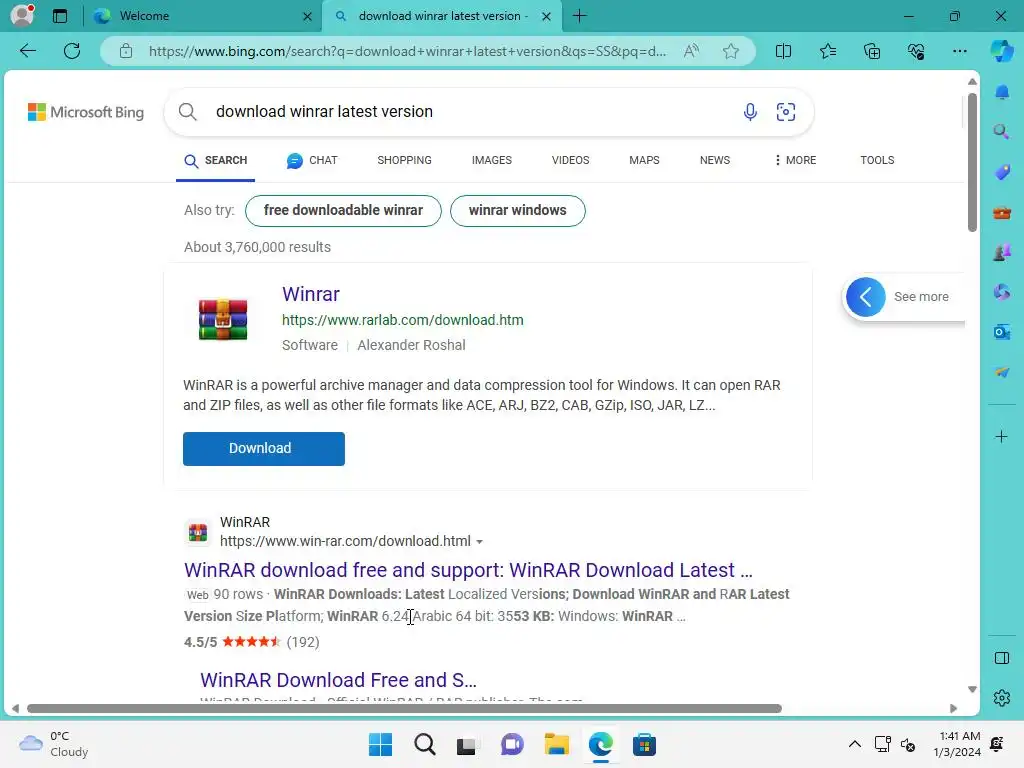Viewport: 1024px width, 768px height.
Task: Open Microsoft Store from taskbar
Action: (x=644, y=744)
